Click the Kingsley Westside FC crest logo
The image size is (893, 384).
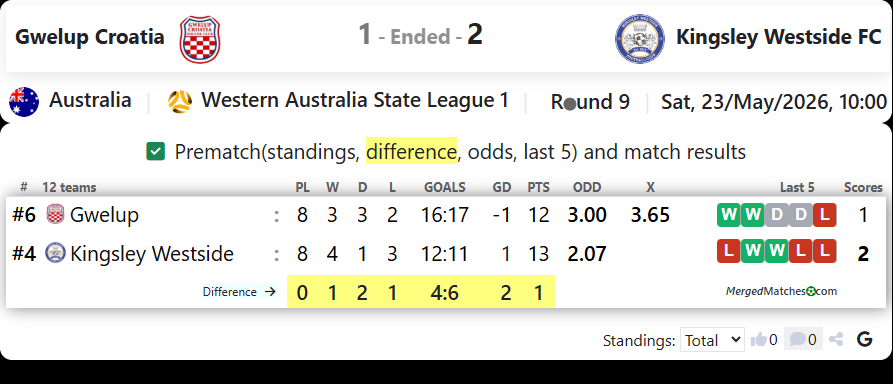640,39
